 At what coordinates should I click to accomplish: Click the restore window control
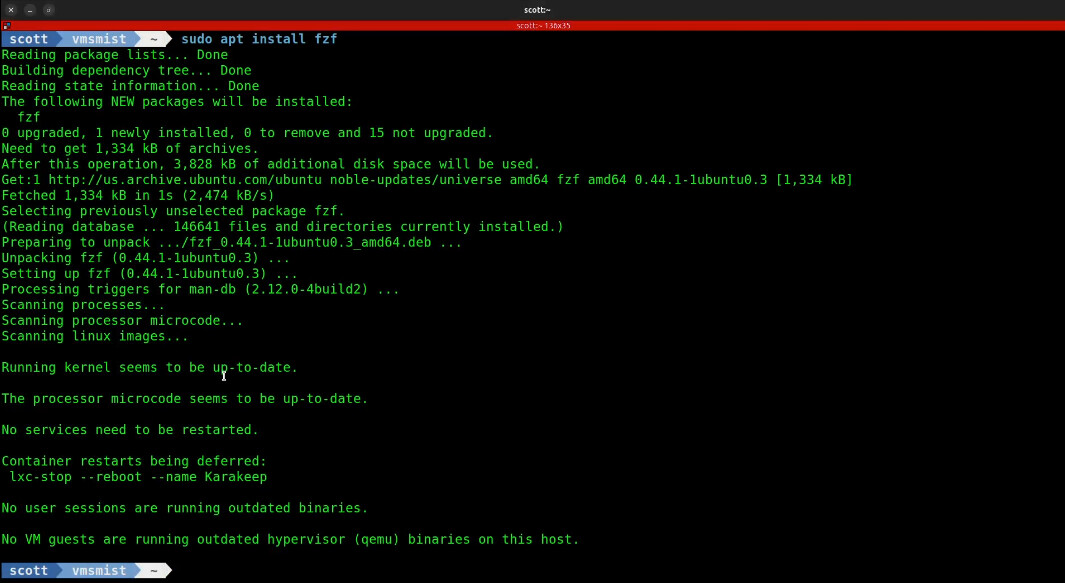47,9
